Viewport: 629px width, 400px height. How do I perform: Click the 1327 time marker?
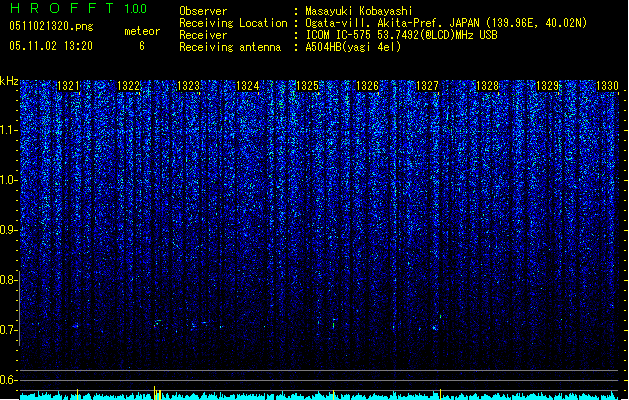428,86
